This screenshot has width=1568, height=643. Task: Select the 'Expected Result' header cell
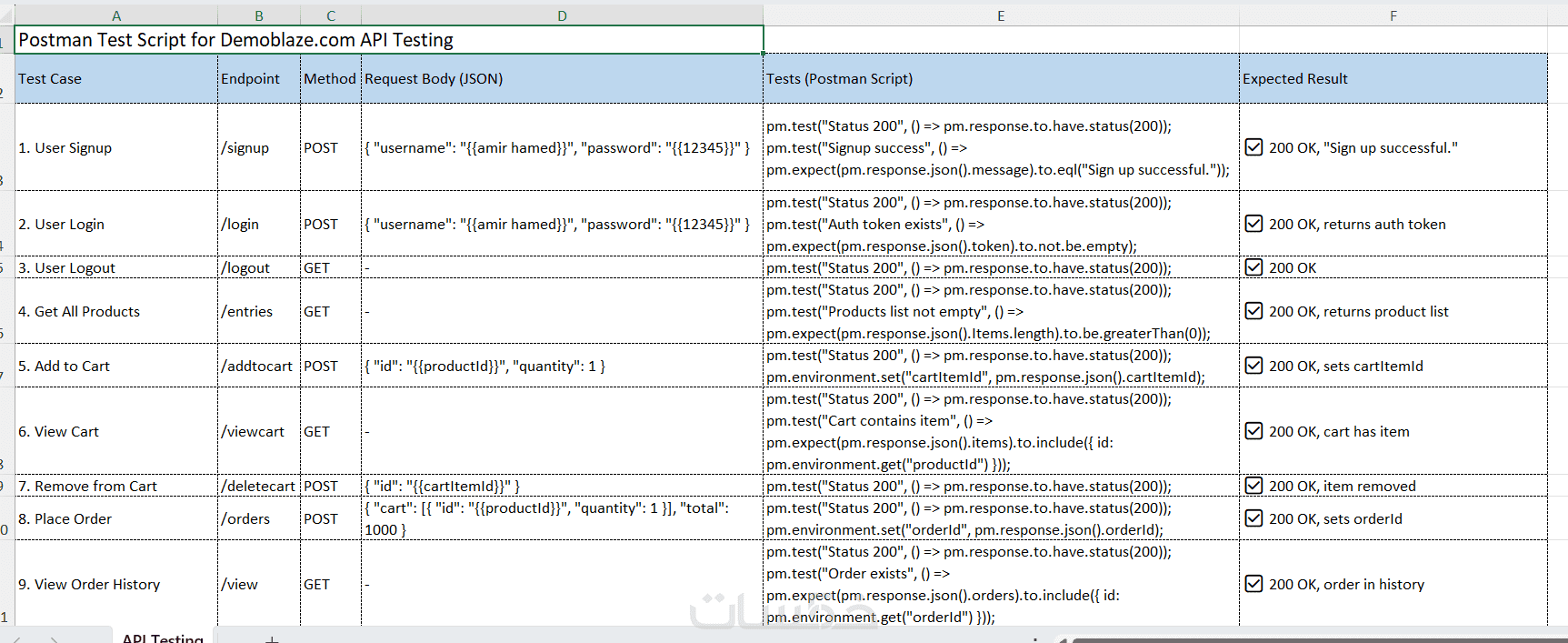1393,79
